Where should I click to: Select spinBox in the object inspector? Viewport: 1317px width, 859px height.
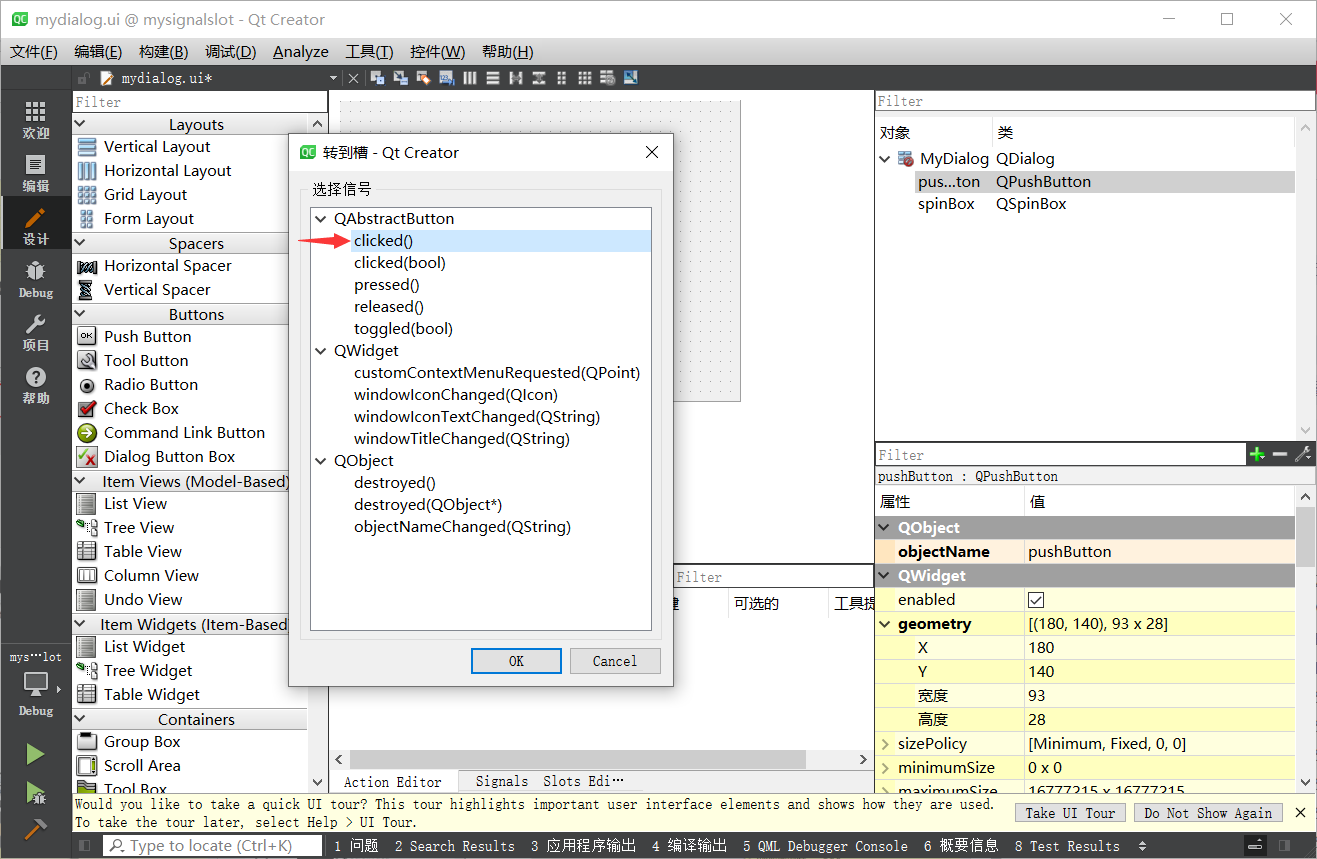946,204
